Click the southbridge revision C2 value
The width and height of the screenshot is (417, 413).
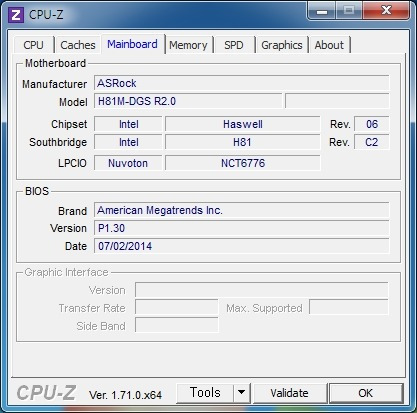pyautogui.click(x=372, y=142)
